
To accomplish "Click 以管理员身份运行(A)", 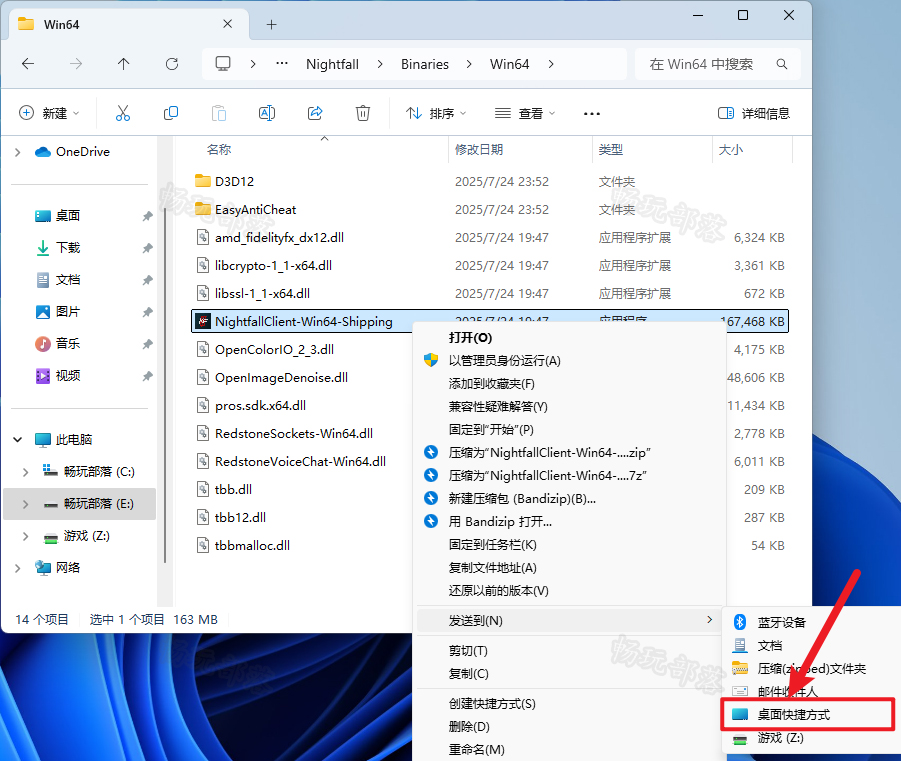I will point(505,360).
